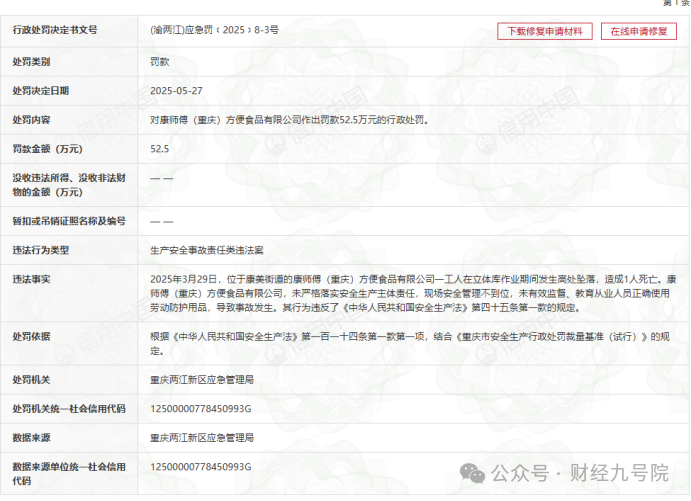Select document number (渝两江)应急罚 2025 8-3号
This screenshot has width=691, height=501.
point(215,30)
